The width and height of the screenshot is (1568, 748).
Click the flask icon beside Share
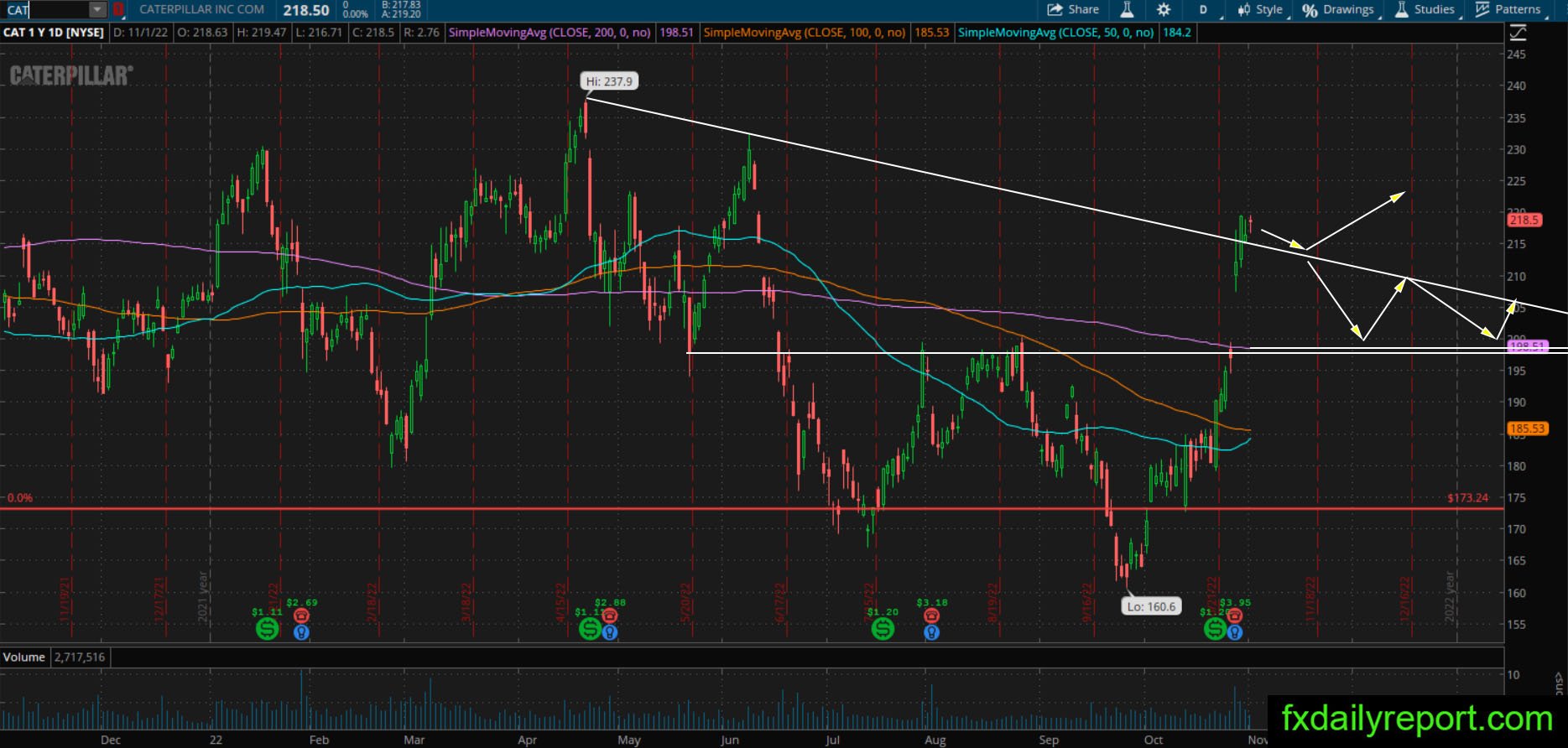(x=1127, y=10)
